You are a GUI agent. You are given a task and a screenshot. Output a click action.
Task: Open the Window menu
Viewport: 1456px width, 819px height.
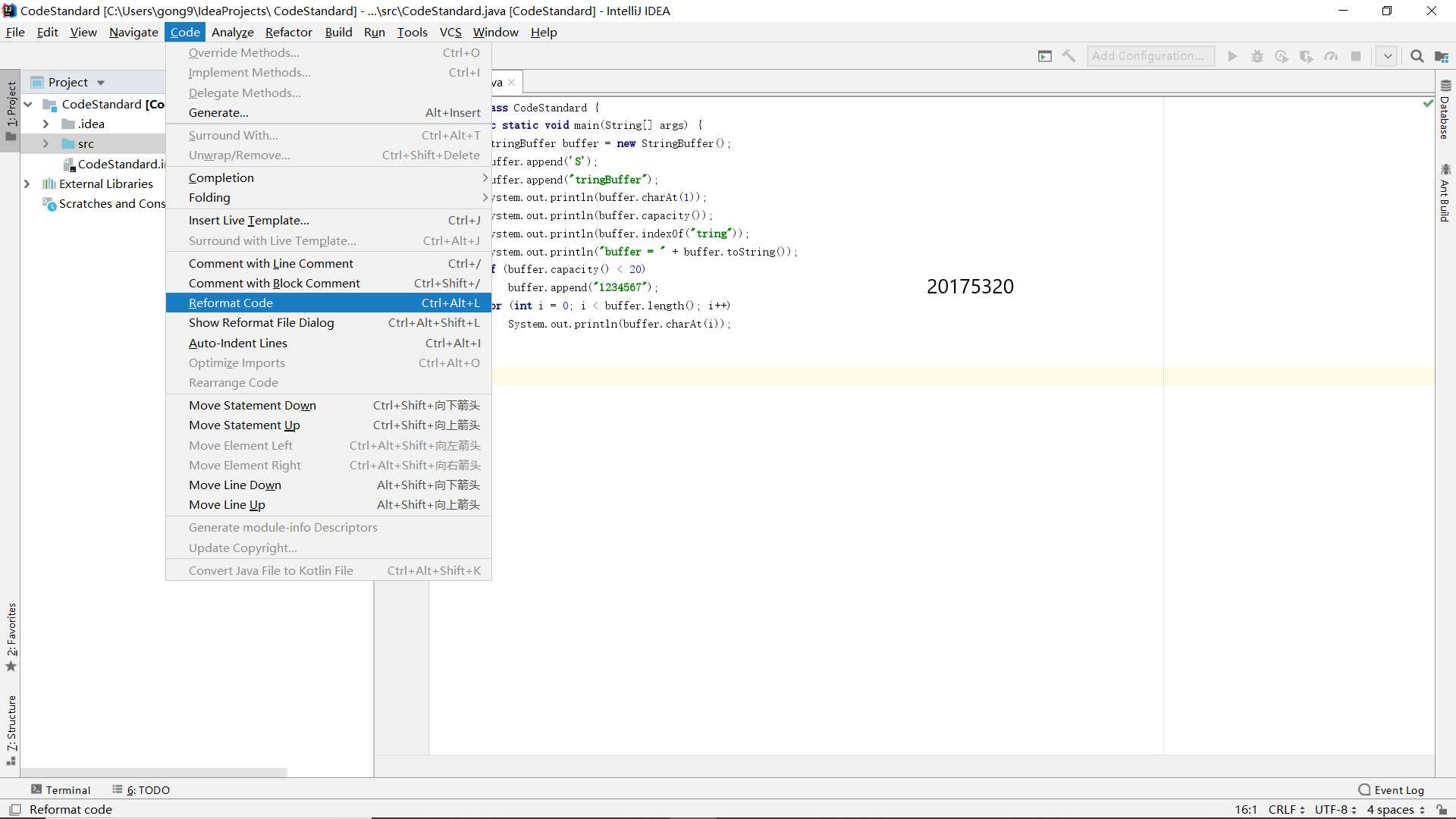(495, 32)
